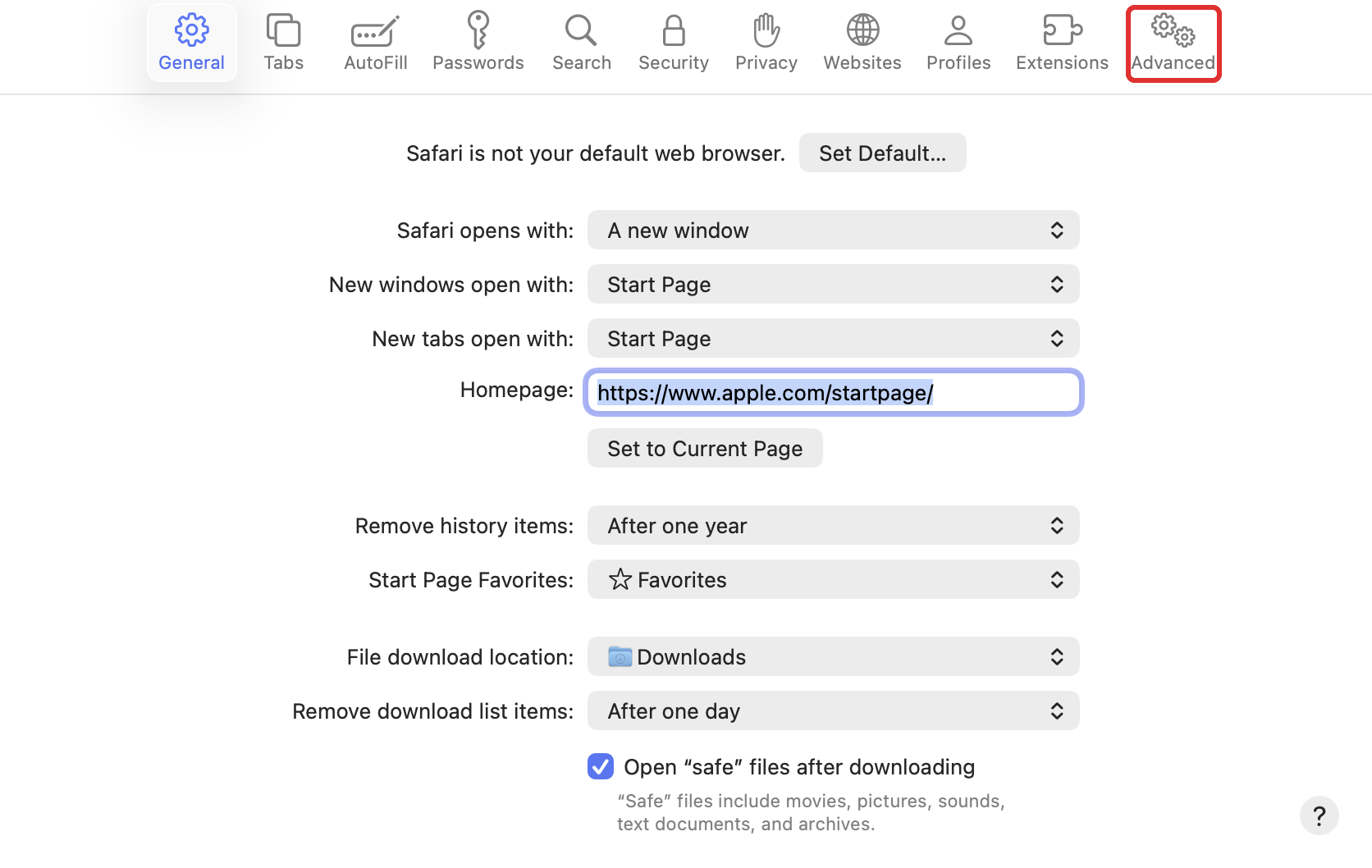Screen dimensions: 1372x868
Task: Expand the Safari opens with dropdown
Action: click(833, 230)
